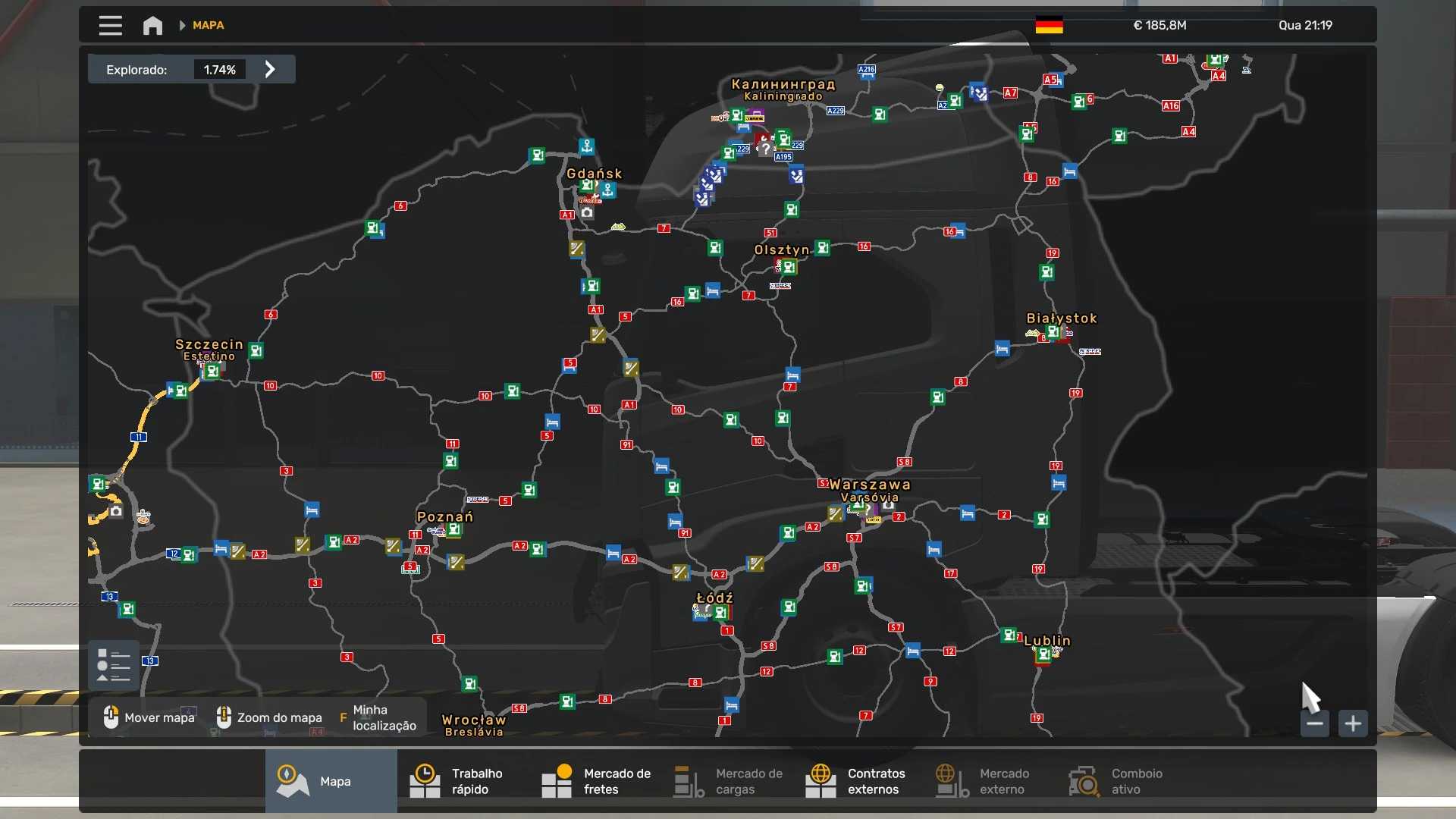The height and width of the screenshot is (819, 1456).
Task: Click harbor anchor icon above Gdańsk
Action: click(x=586, y=146)
